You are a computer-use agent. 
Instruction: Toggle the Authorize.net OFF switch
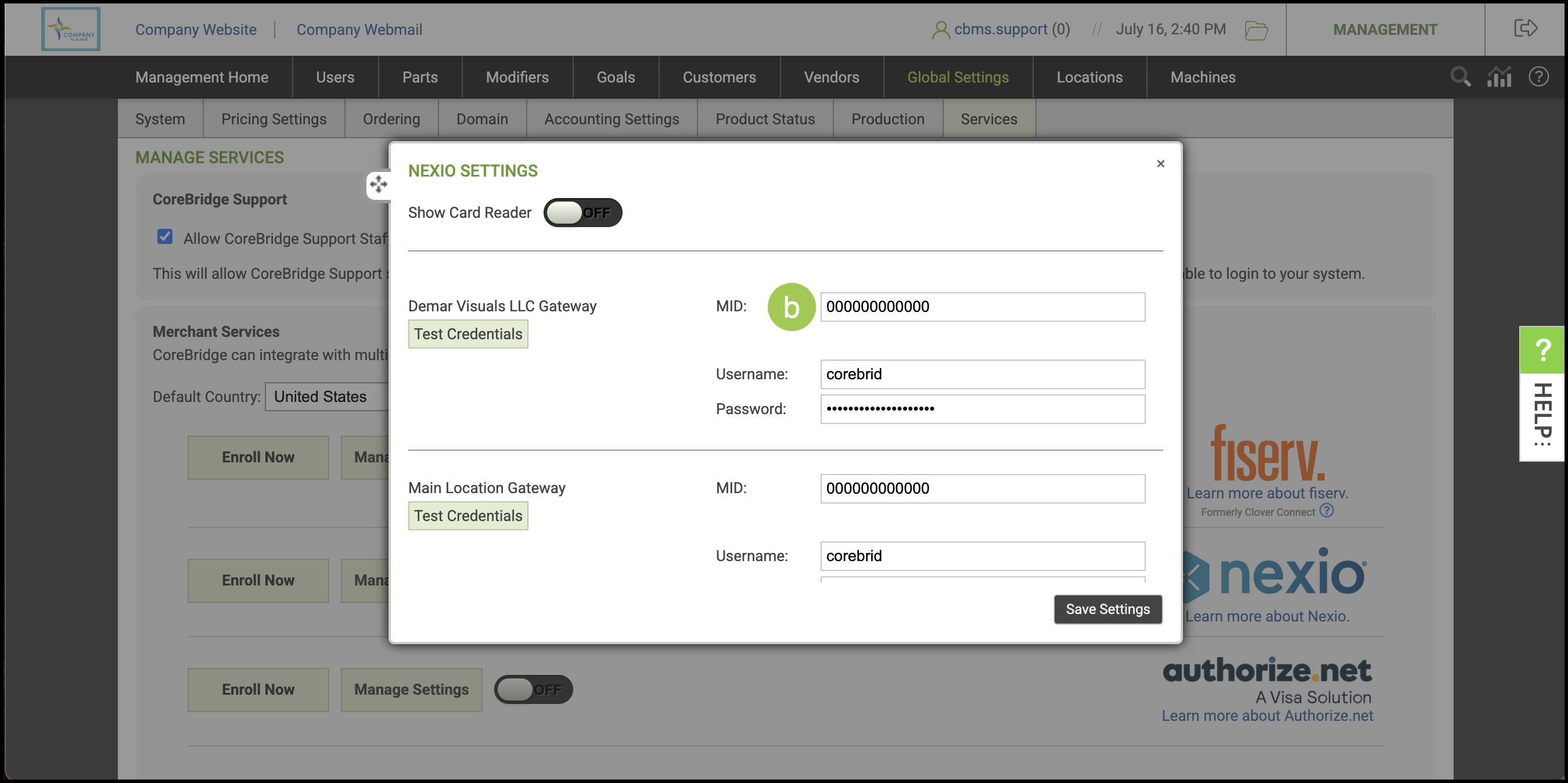click(533, 689)
